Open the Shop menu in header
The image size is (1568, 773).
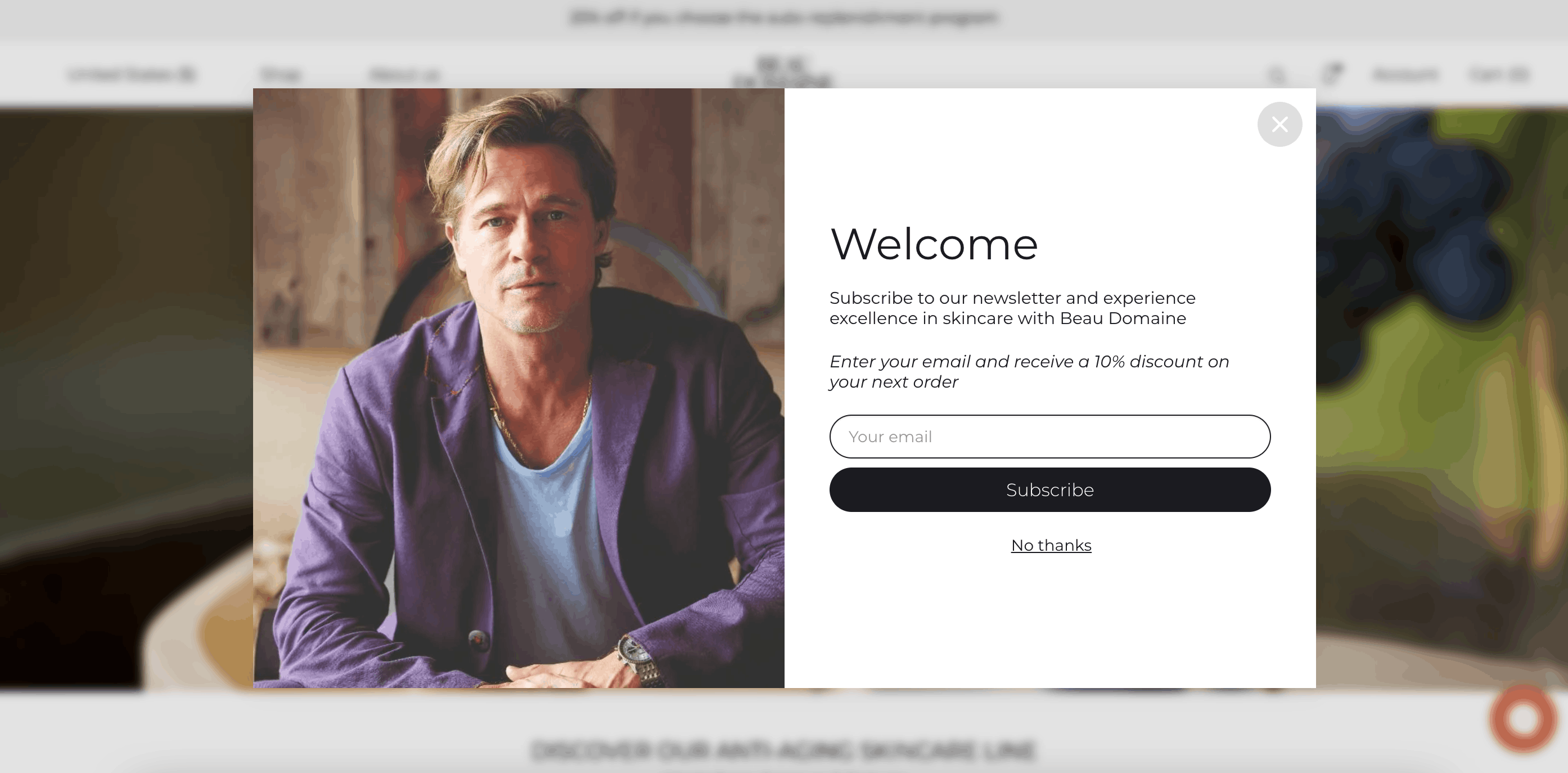pos(281,75)
